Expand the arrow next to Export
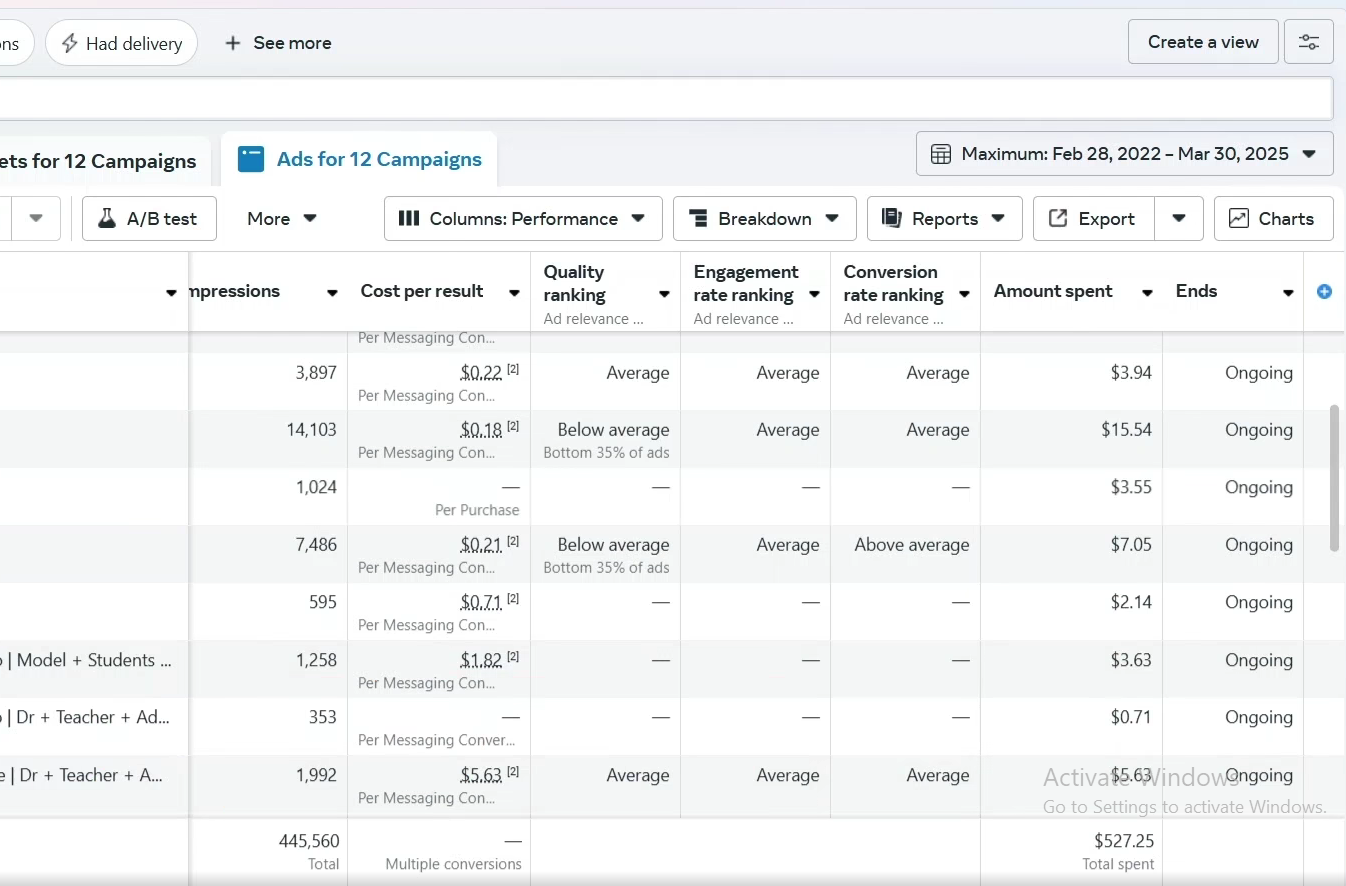This screenshot has width=1346, height=886. coord(1179,219)
